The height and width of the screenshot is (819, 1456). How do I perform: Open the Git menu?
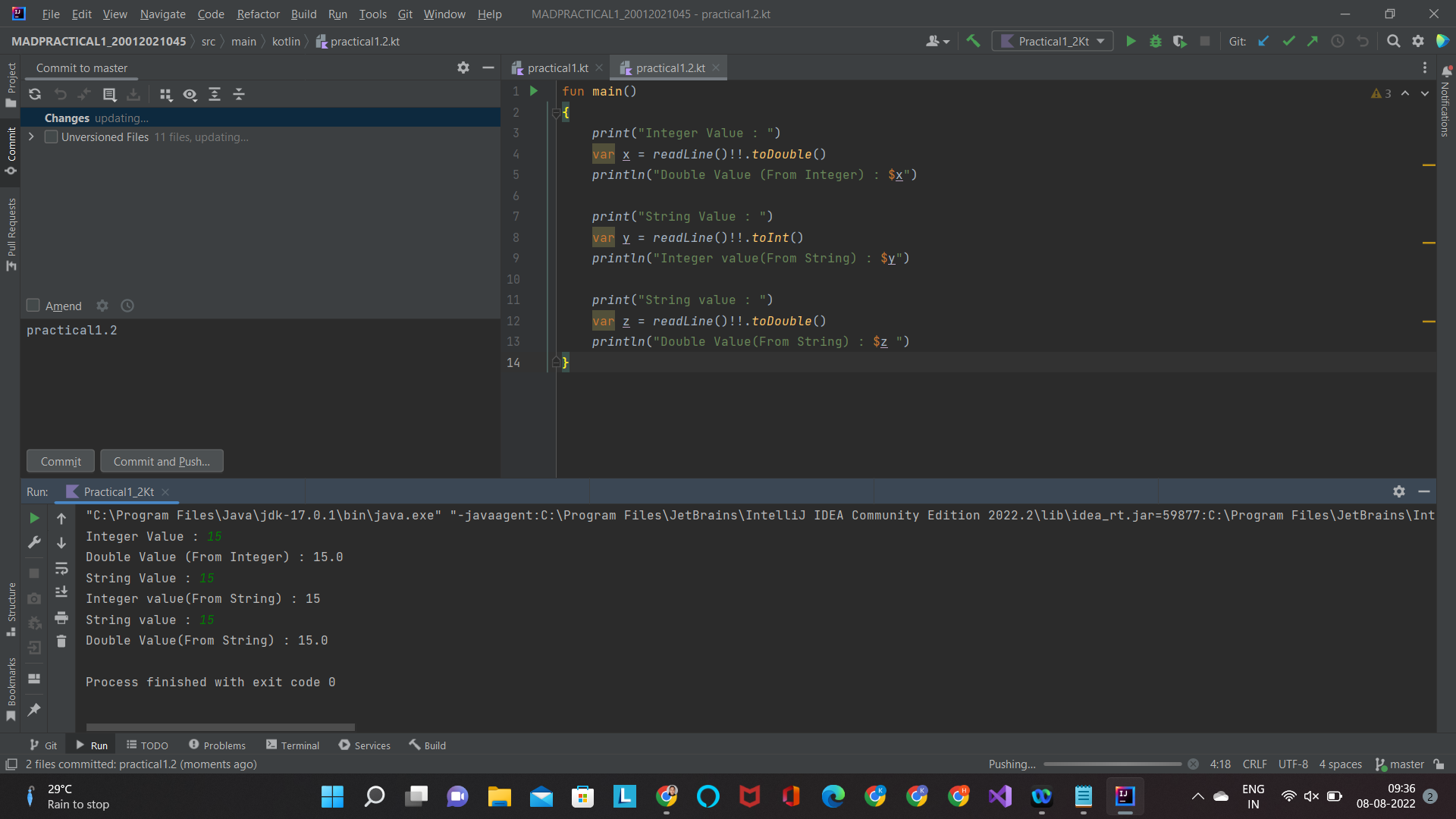tap(405, 14)
